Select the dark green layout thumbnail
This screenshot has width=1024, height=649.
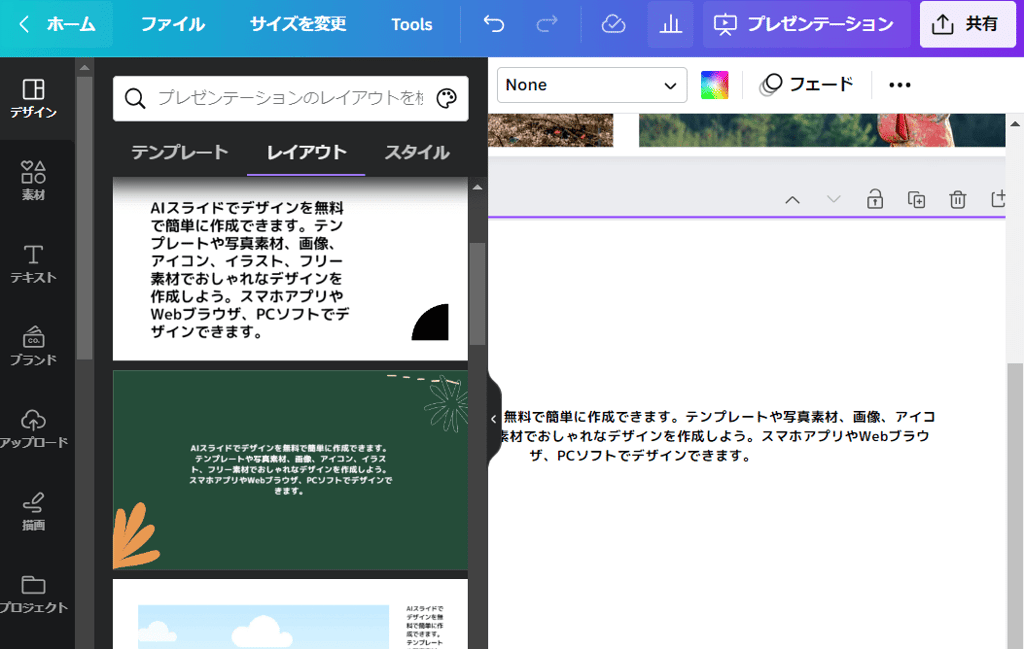point(290,470)
